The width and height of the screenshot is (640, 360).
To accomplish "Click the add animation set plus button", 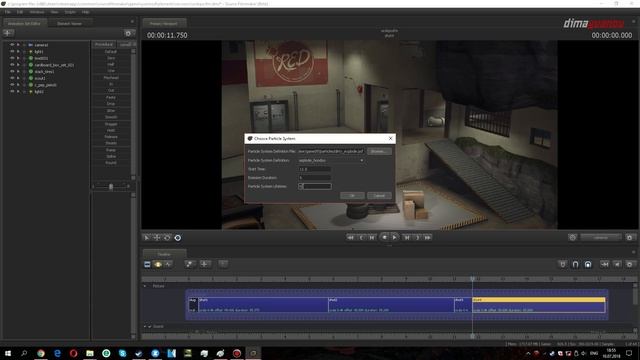I will coord(8,33).
